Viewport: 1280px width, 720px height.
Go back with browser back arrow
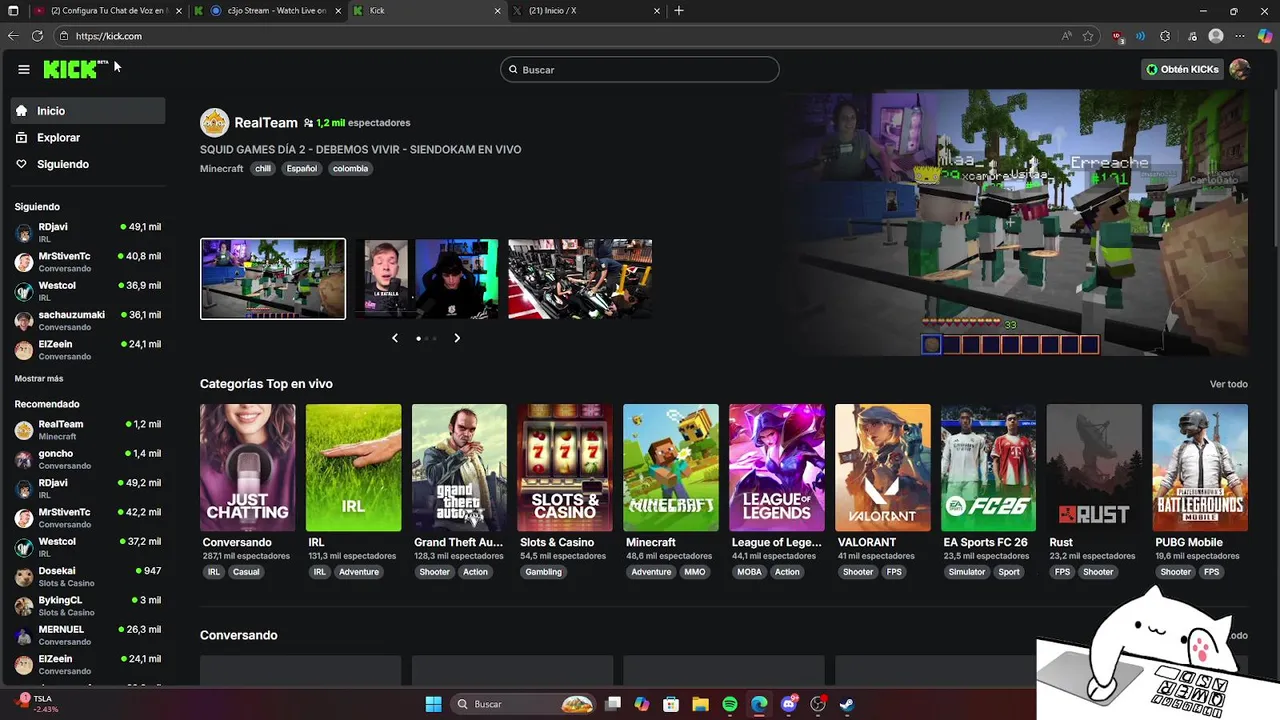pyautogui.click(x=13, y=36)
